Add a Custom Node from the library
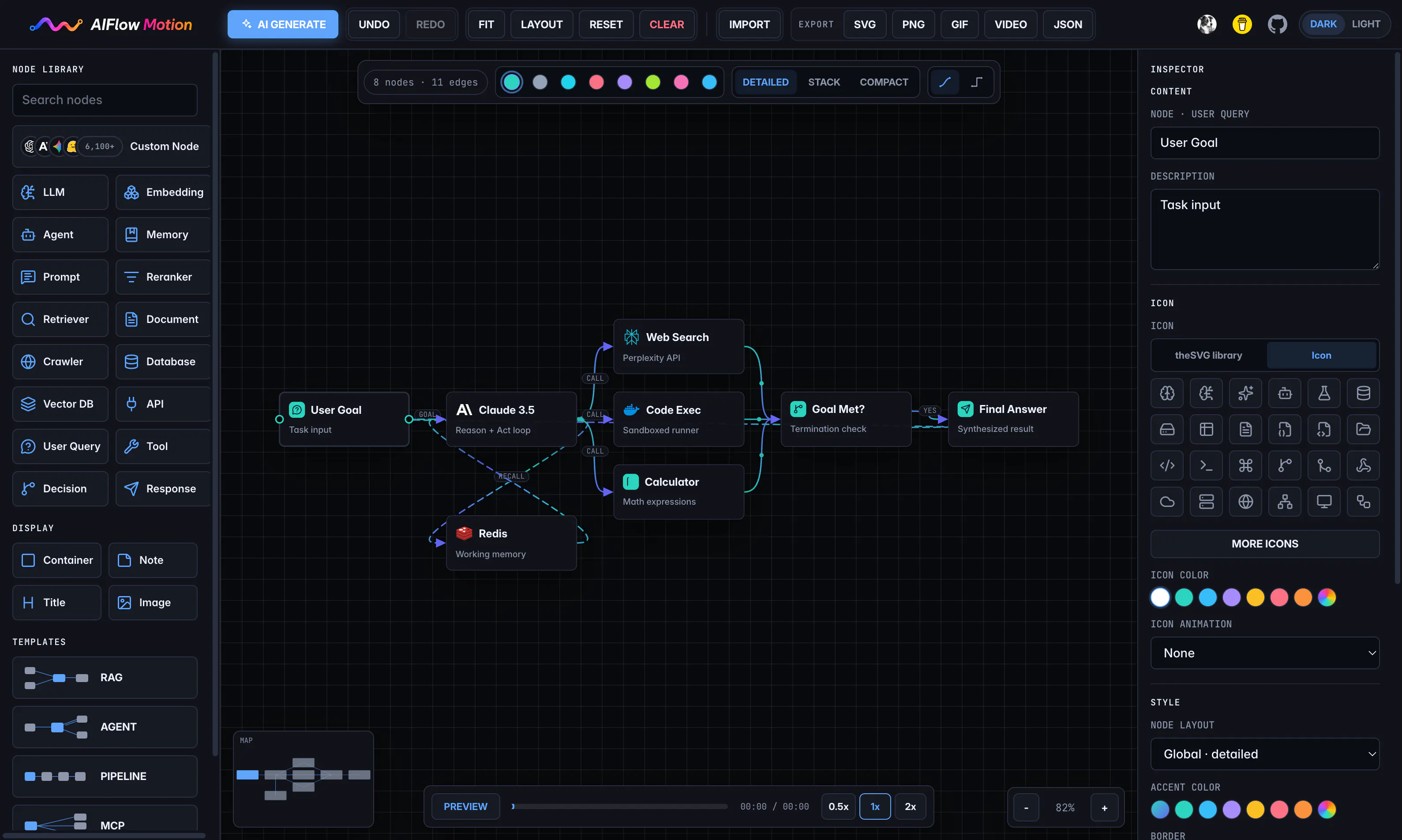 [x=112, y=146]
